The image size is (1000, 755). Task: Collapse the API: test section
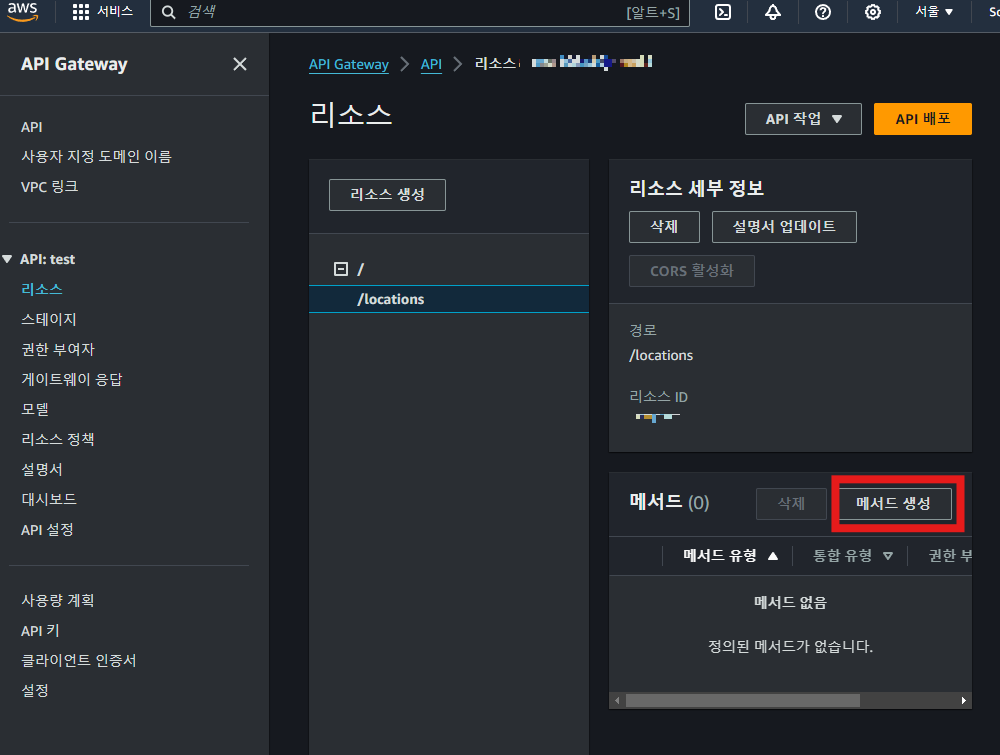8,259
